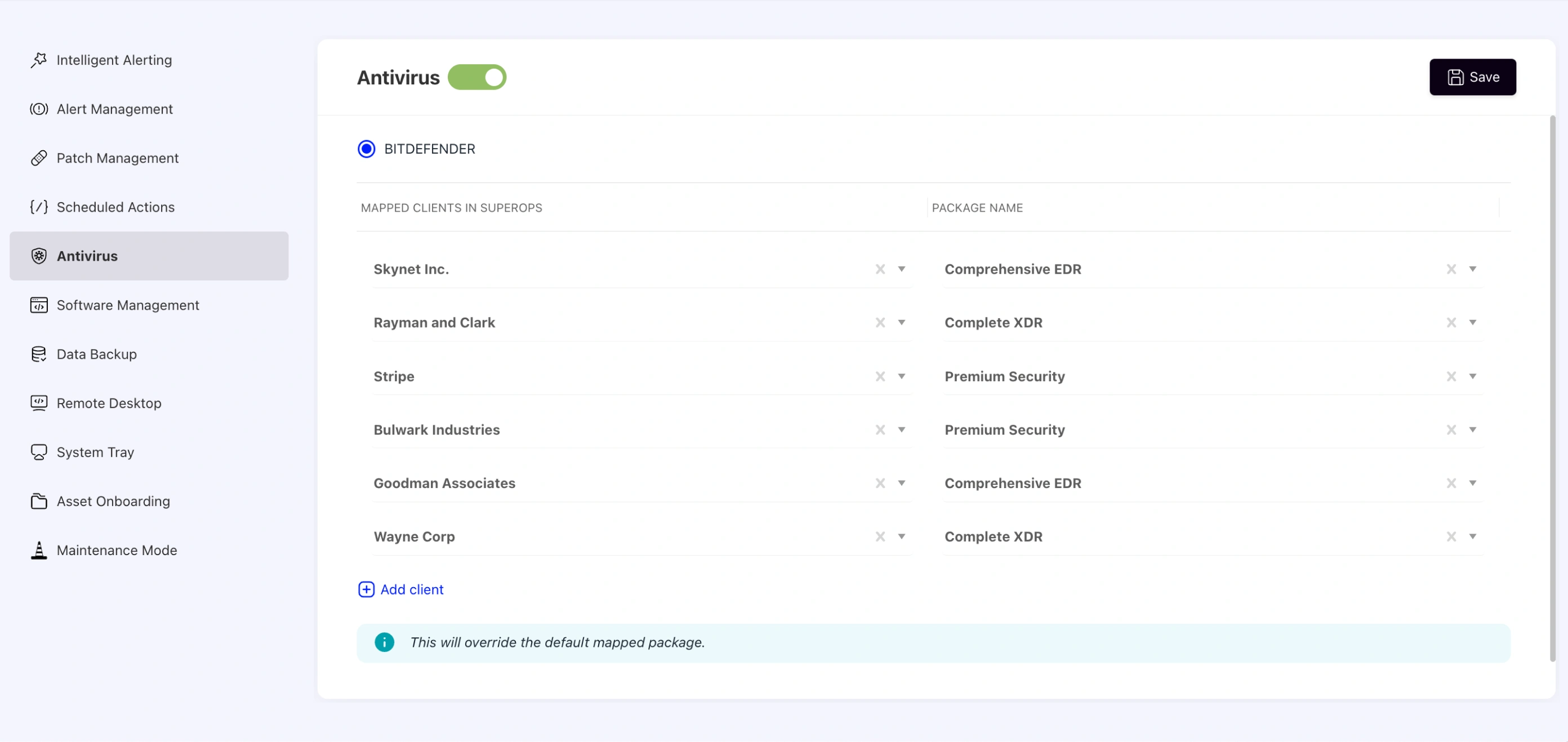Click the System Tray icon
The height and width of the screenshot is (742, 1568).
pyautogui.click(x=39, y=452)
